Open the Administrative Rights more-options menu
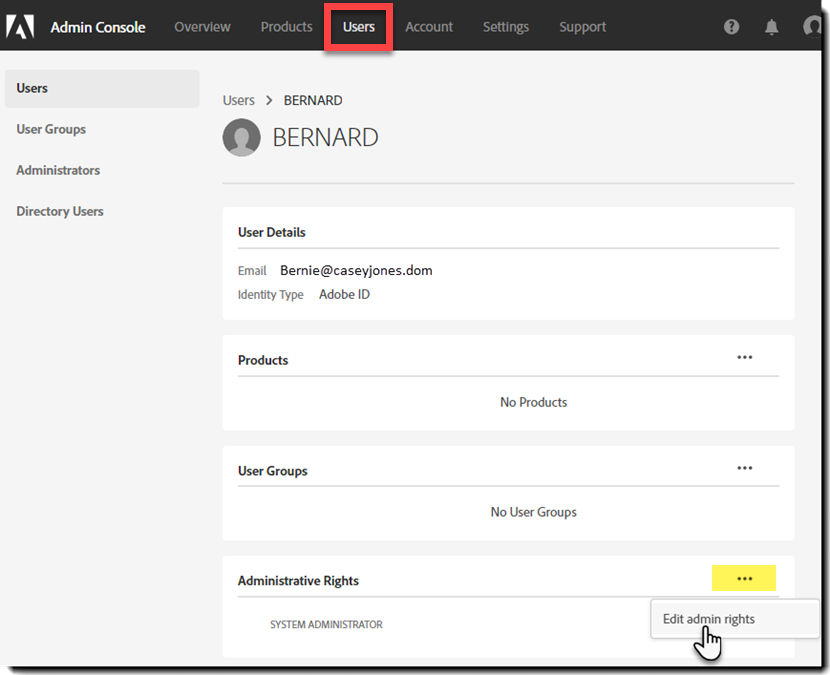 (744, 578)
